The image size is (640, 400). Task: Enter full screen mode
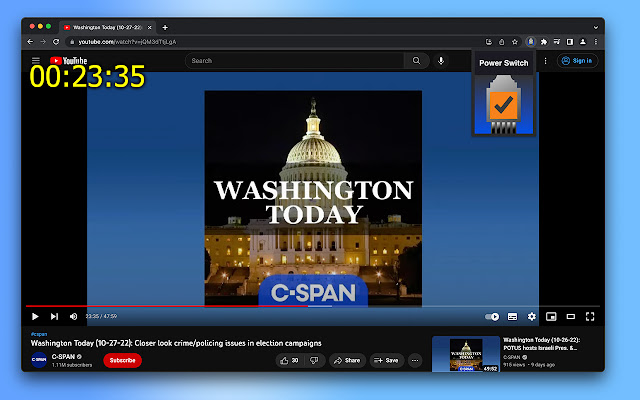[590, 317]
